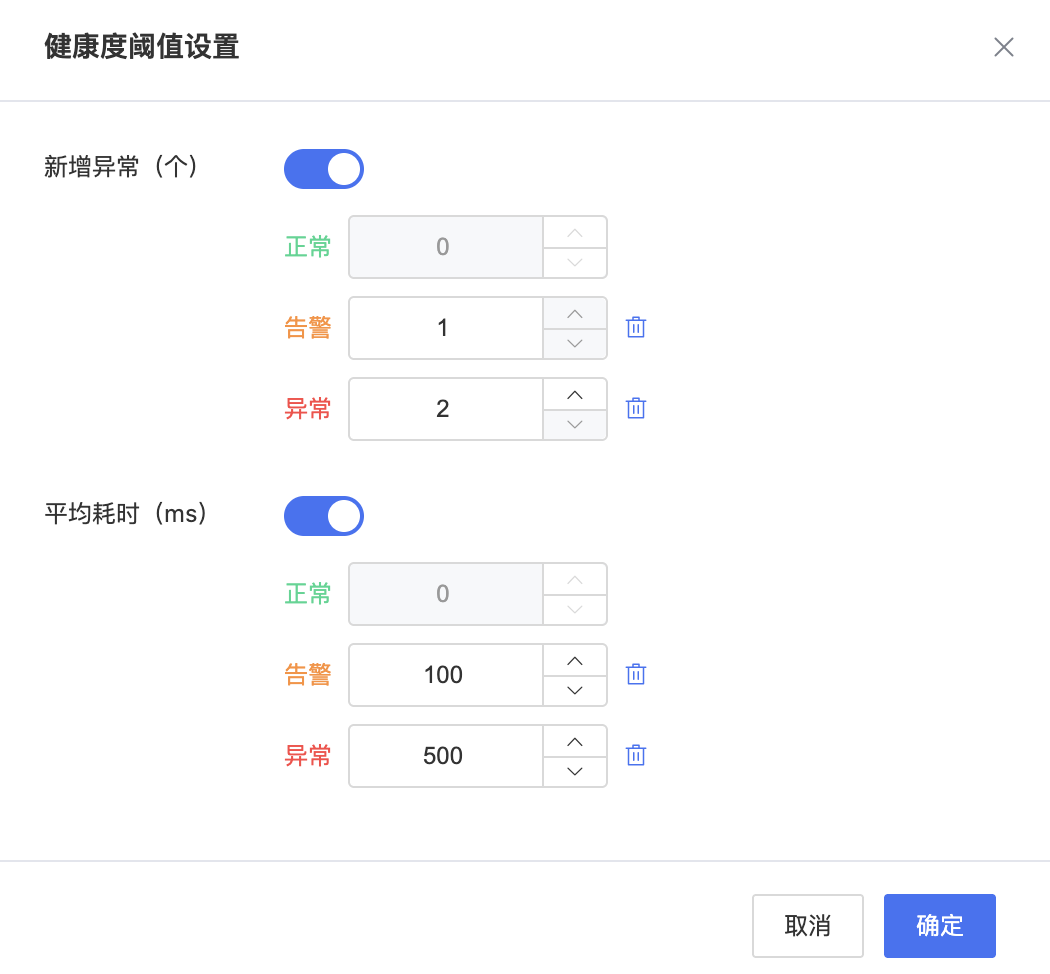Select the 异常 input field showing 2

[445, 409]
